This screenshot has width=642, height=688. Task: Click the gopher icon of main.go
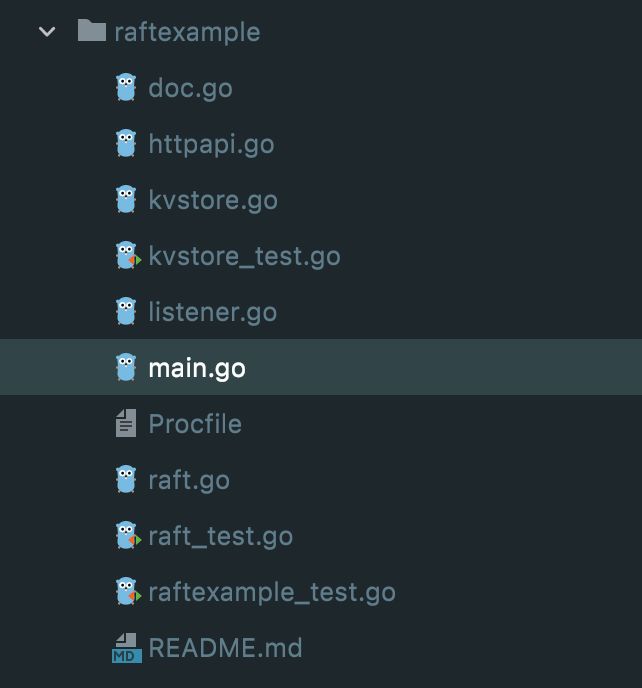[x=126, y=367]
